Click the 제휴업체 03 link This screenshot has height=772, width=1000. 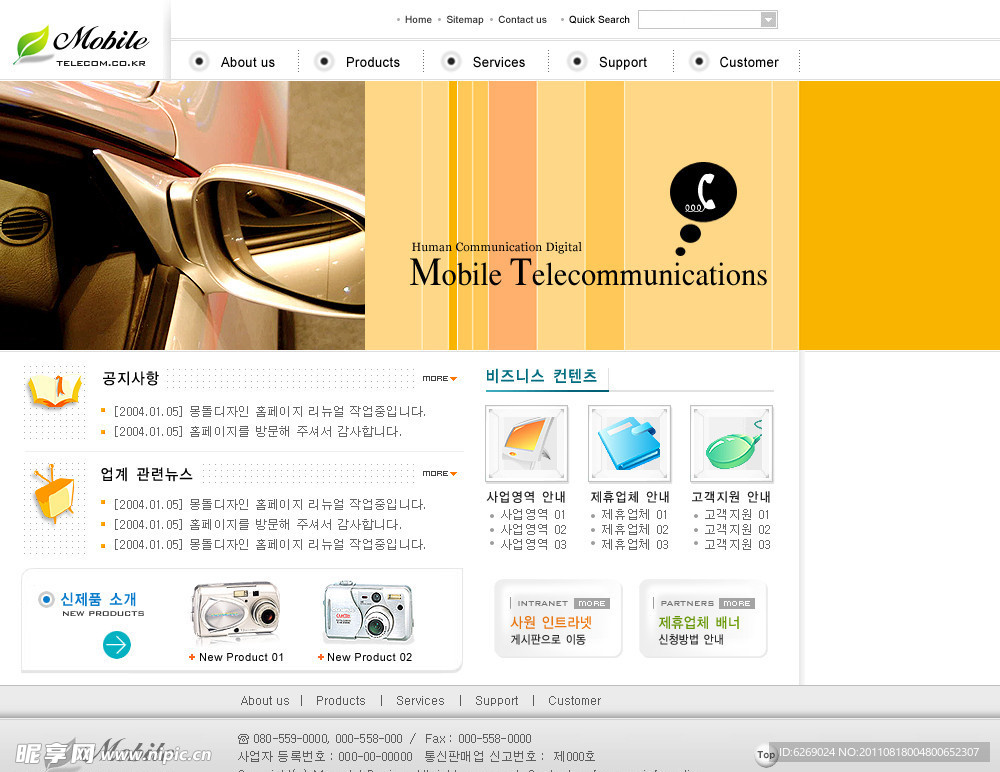635,544
